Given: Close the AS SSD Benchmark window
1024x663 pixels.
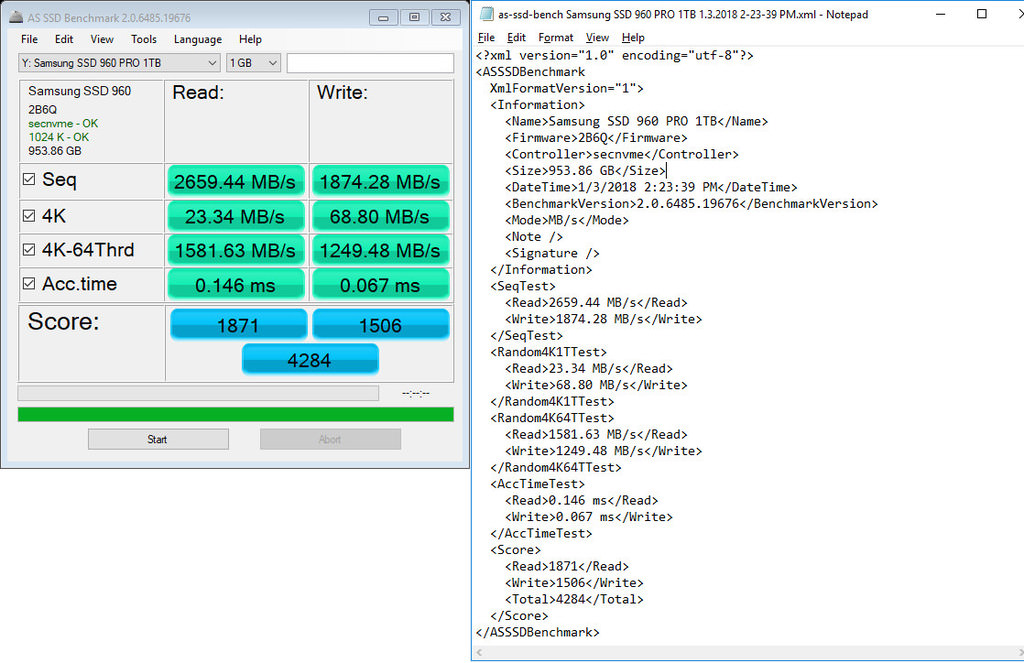Looking at the screenshot, I should pyautogui.click(x=445, y=18).
